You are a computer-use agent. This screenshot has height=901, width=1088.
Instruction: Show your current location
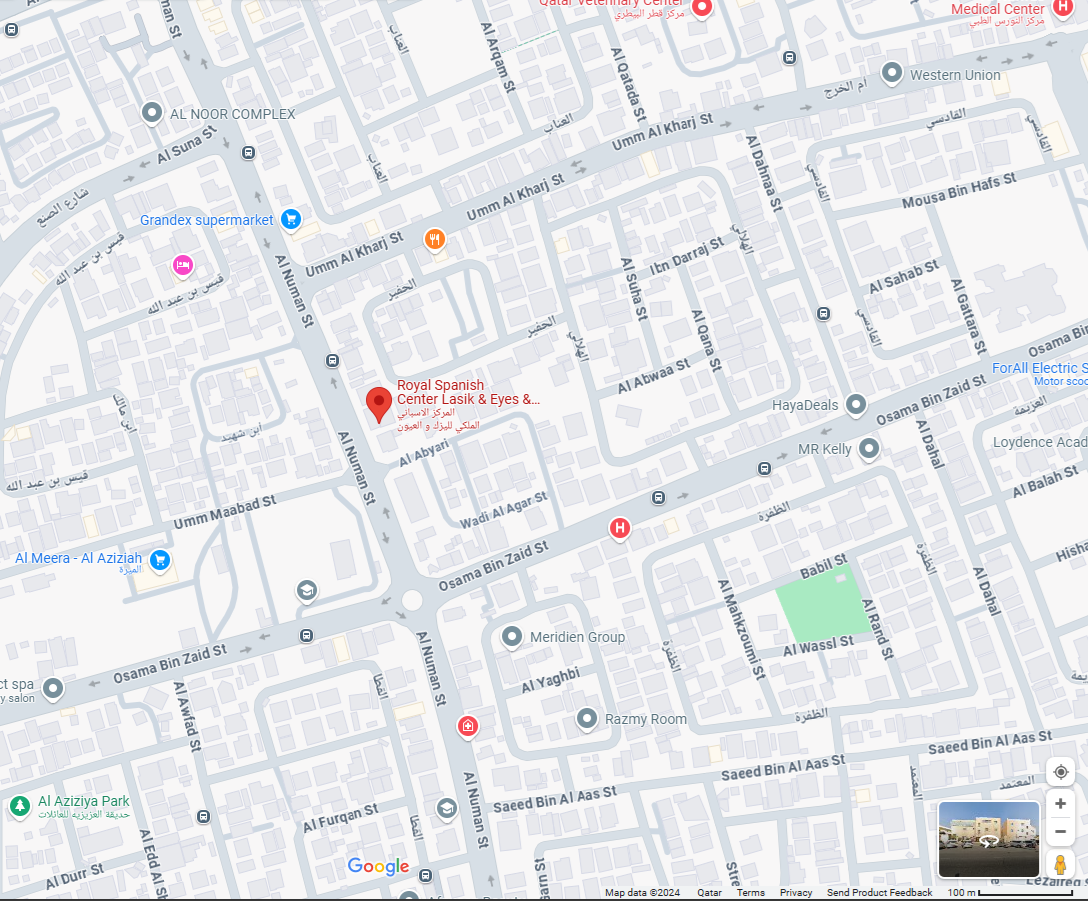(1060, 772)
